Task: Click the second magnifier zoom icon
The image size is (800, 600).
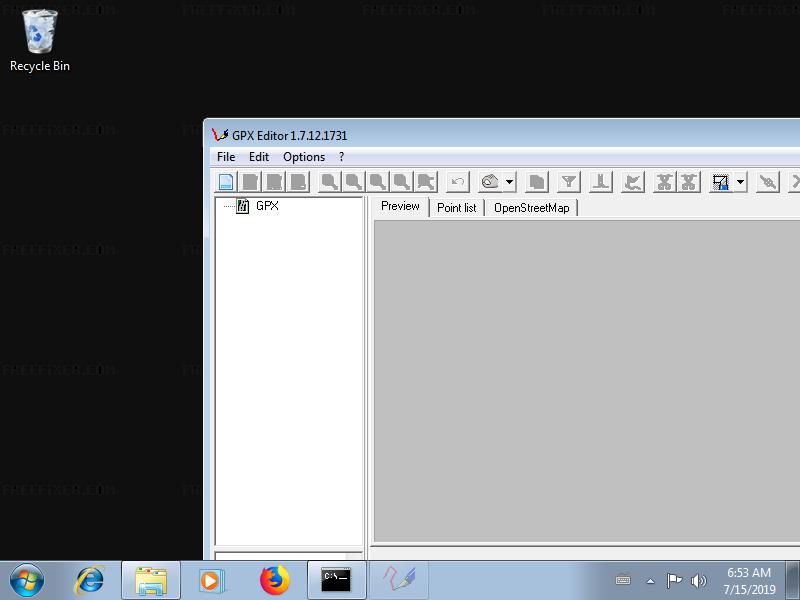Action: [354, 182]
